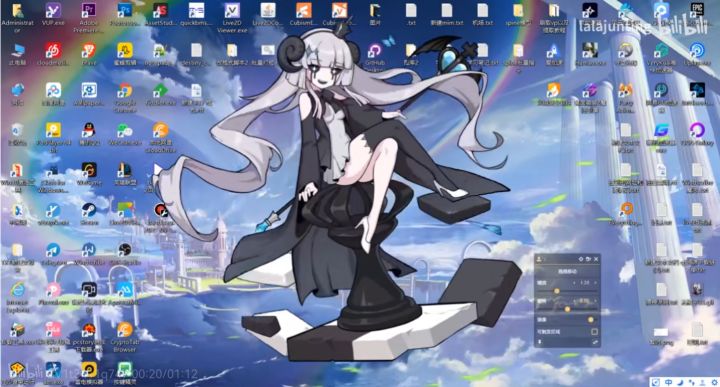Image resolution: width=720 pixels, height=387 pixels.
Task: Launch WeChat from the desktop
Action: (x=125, y=131)
